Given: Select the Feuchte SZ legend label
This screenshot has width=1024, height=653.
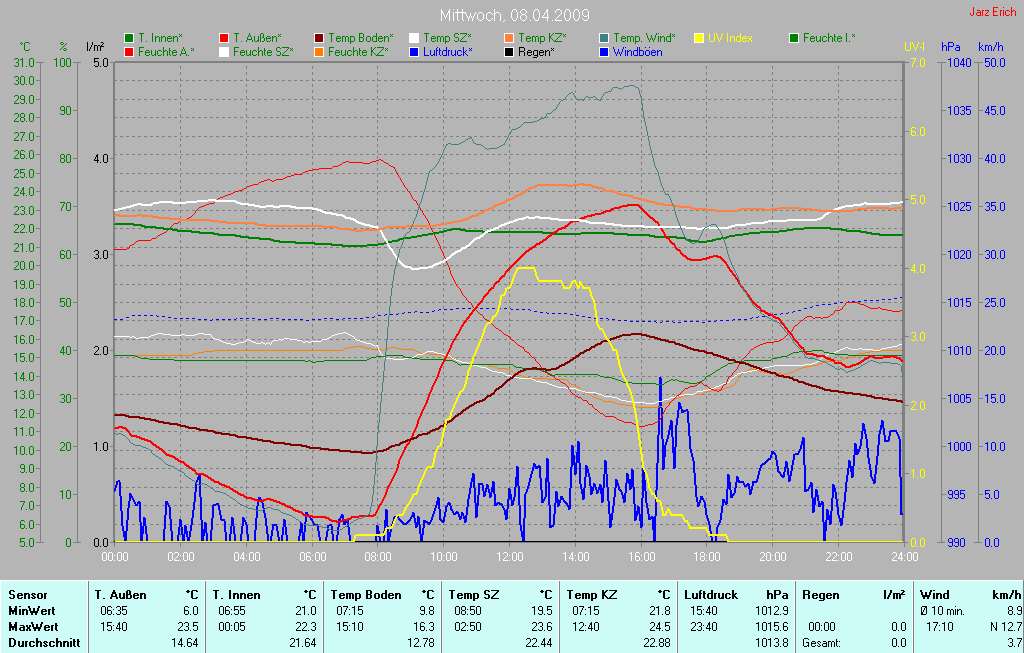Looking at the screenshot, I should (262, 51).
